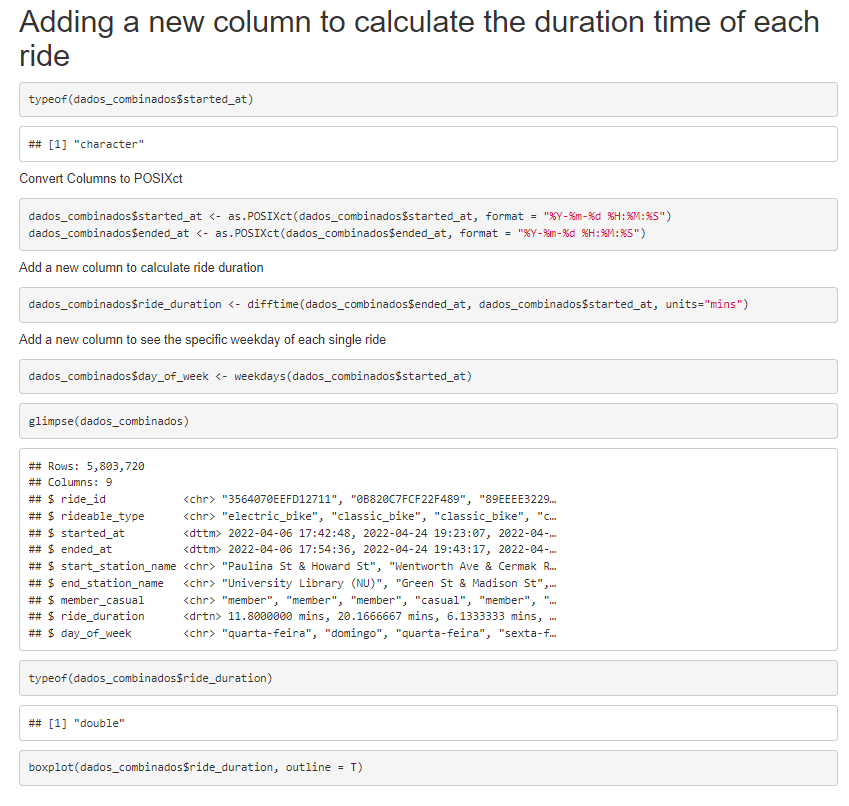Viewport: 849px width, 806px height.
Task: Click the typeof ride_duration code block
Action: pos(428,678)
